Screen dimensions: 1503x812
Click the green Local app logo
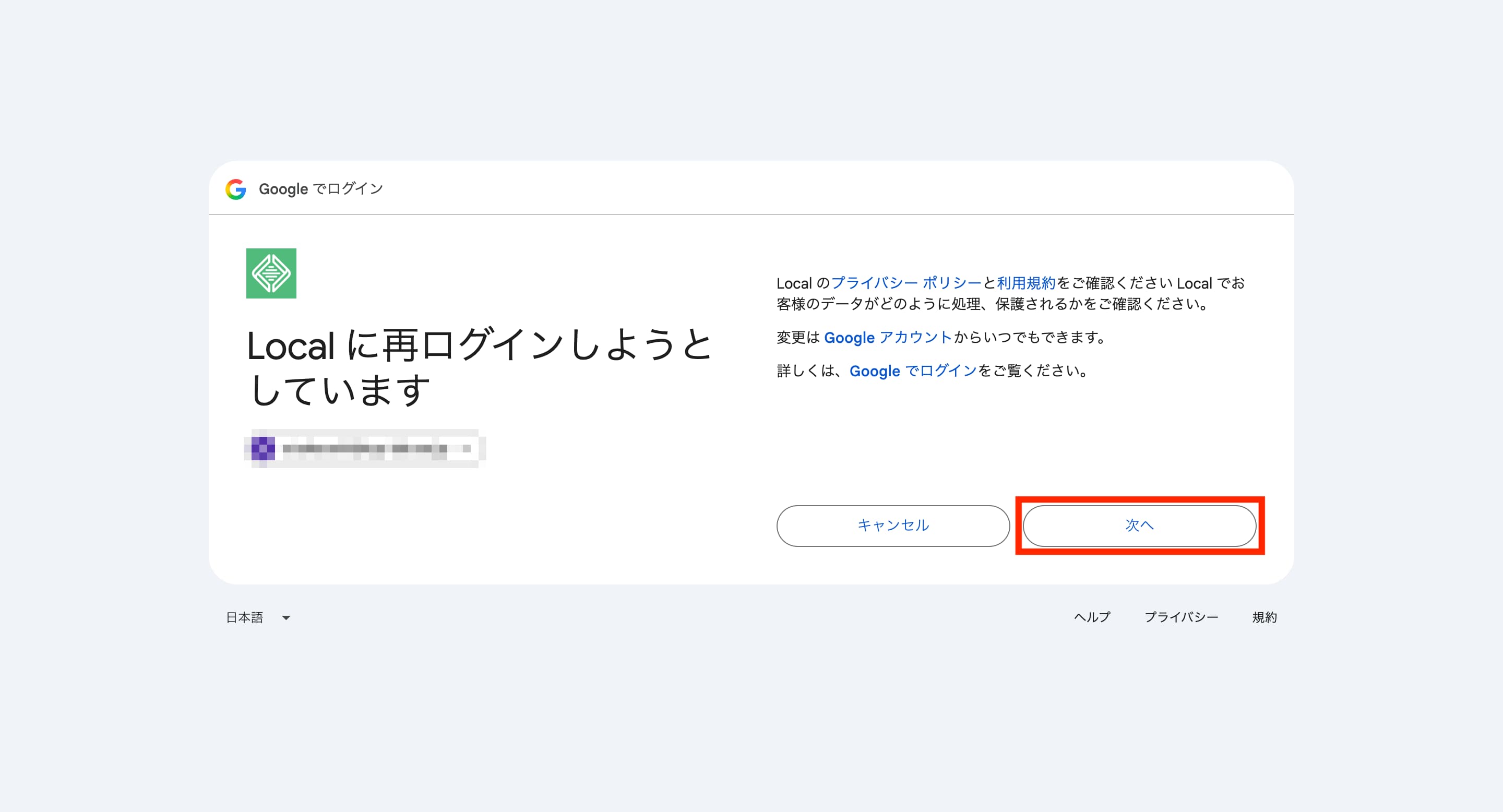[x=271, y=273]
